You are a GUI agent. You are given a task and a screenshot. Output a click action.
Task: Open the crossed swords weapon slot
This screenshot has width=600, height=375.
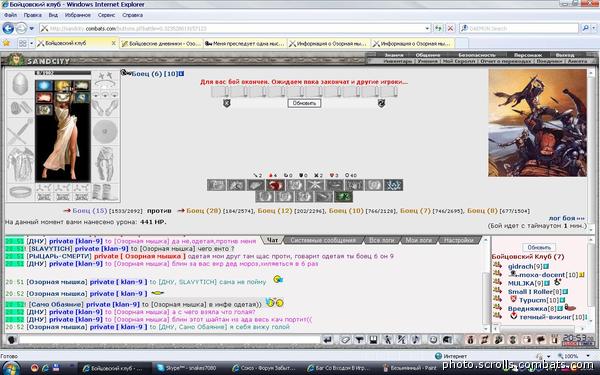[20, 132]
